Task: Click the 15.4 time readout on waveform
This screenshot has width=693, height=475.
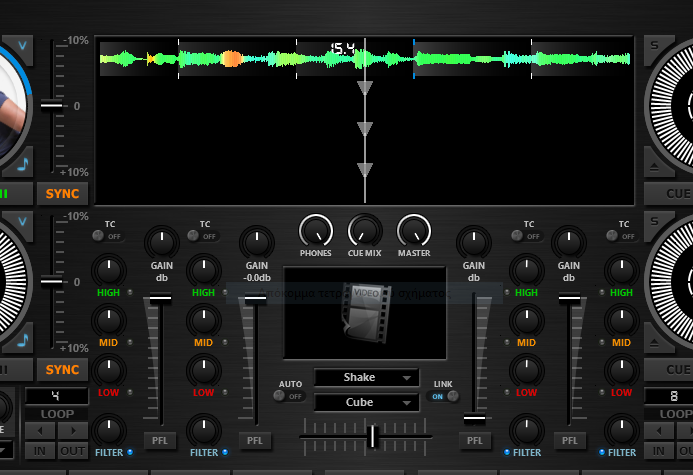Action: 343,48
